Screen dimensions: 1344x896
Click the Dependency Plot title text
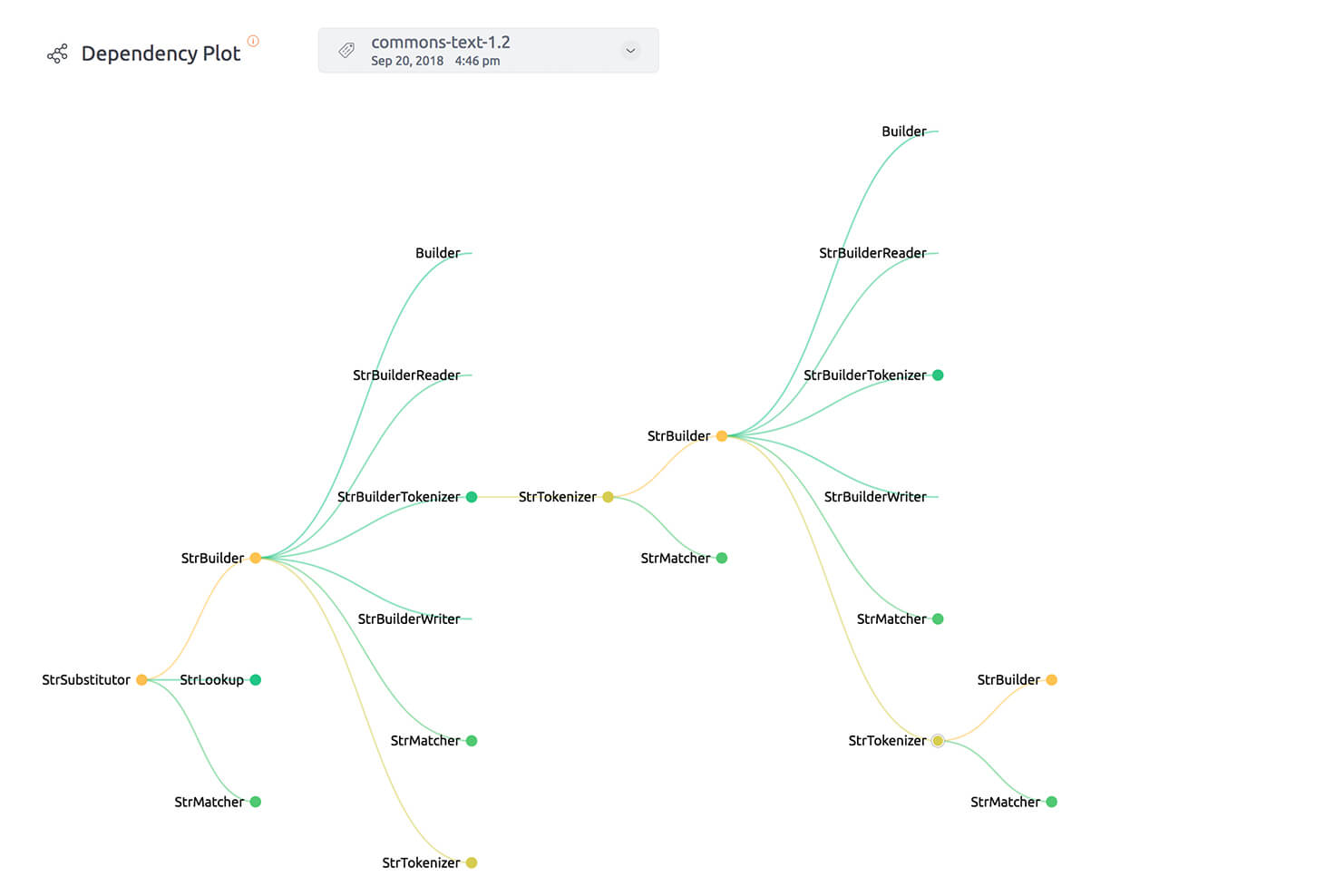click(161, 54)
